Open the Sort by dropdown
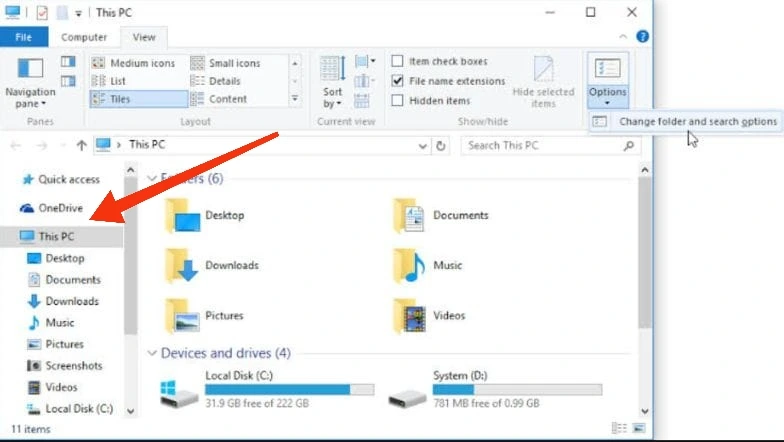This screenshot has height=442, width=784. [x=332, y=82]
